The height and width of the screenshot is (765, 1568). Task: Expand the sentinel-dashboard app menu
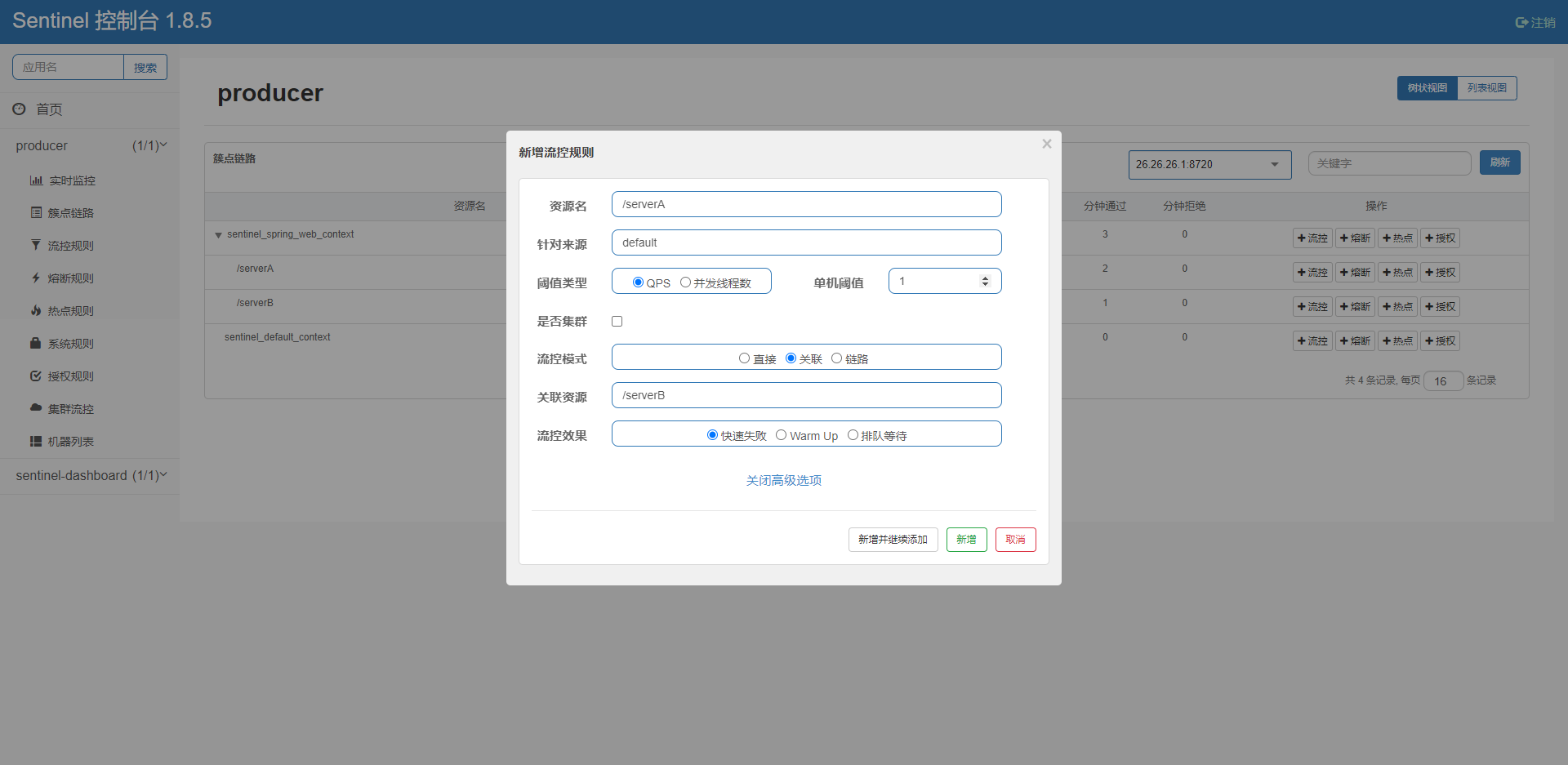91,476
